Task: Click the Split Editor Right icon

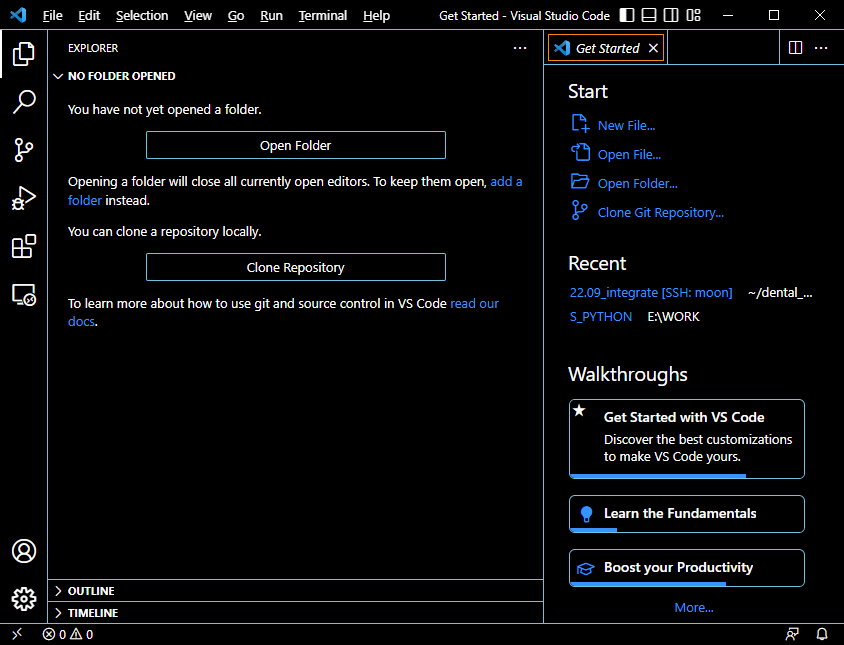Action: [796, 48]
